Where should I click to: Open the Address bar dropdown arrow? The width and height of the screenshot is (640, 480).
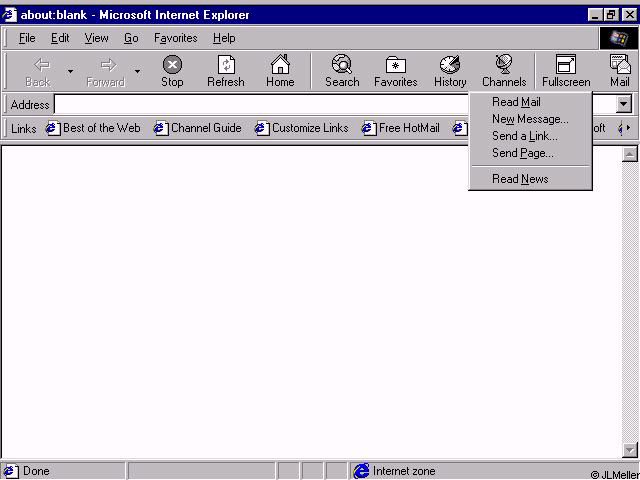623,104
